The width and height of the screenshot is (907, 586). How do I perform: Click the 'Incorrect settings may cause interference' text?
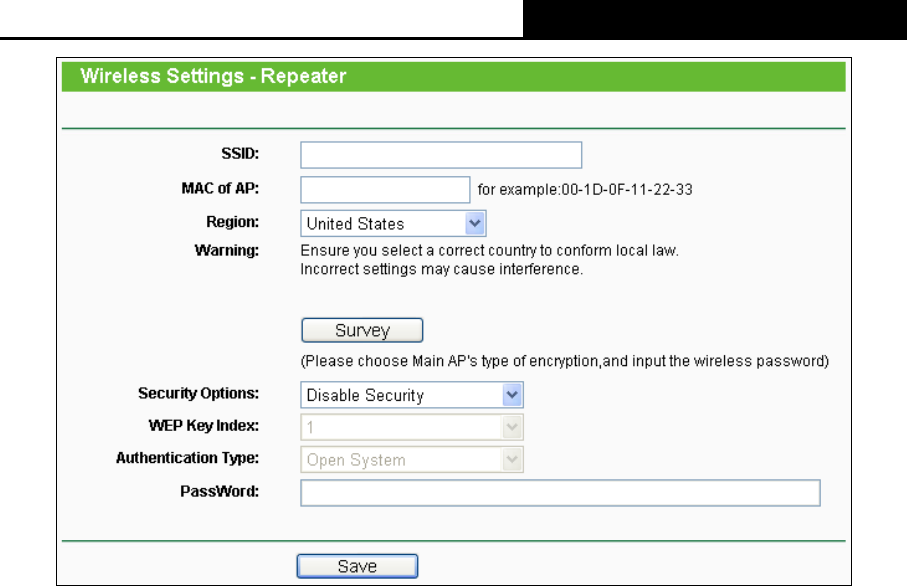click(x=441, y=269)
